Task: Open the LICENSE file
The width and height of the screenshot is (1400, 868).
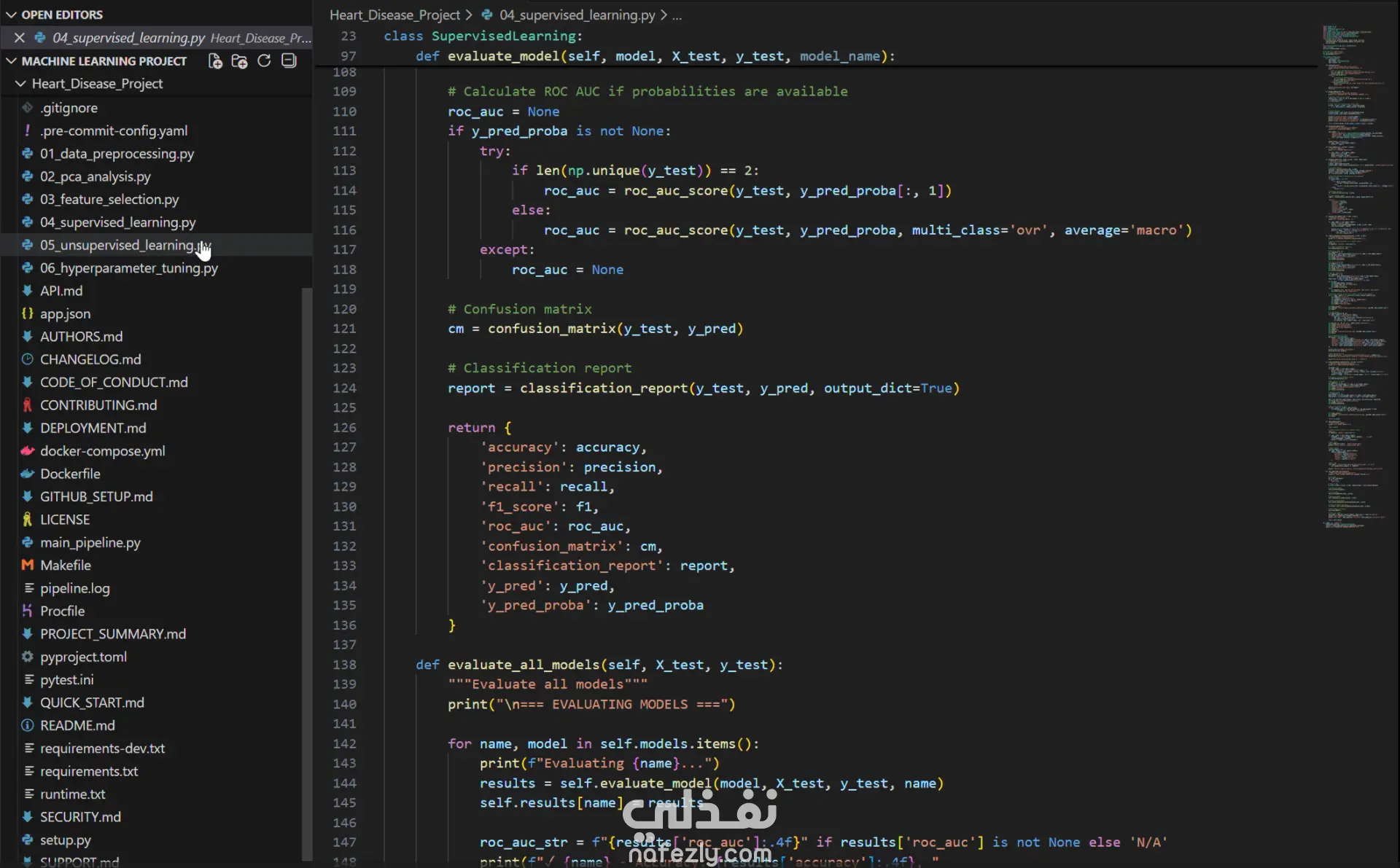Action: click(65, 520)
